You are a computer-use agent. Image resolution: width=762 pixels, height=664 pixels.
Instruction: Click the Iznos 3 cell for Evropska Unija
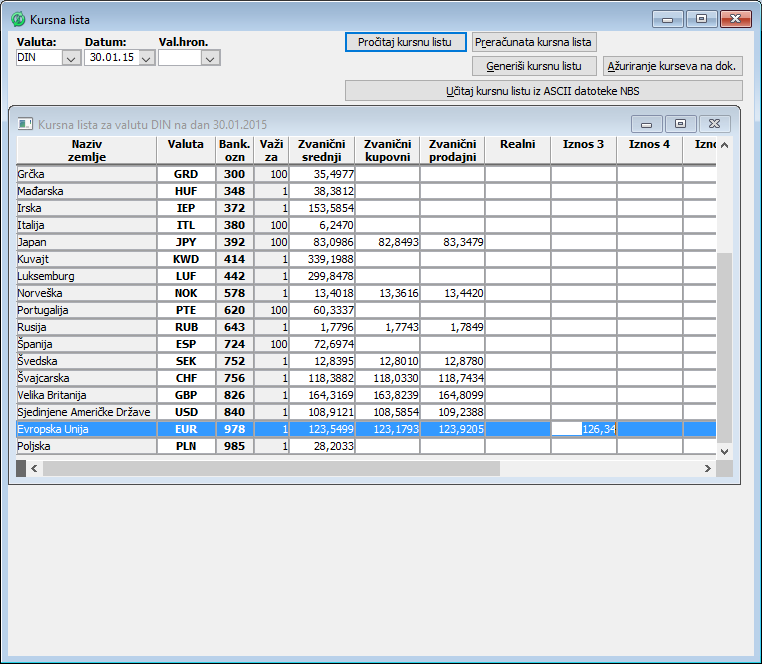click(x=583, y=429)
